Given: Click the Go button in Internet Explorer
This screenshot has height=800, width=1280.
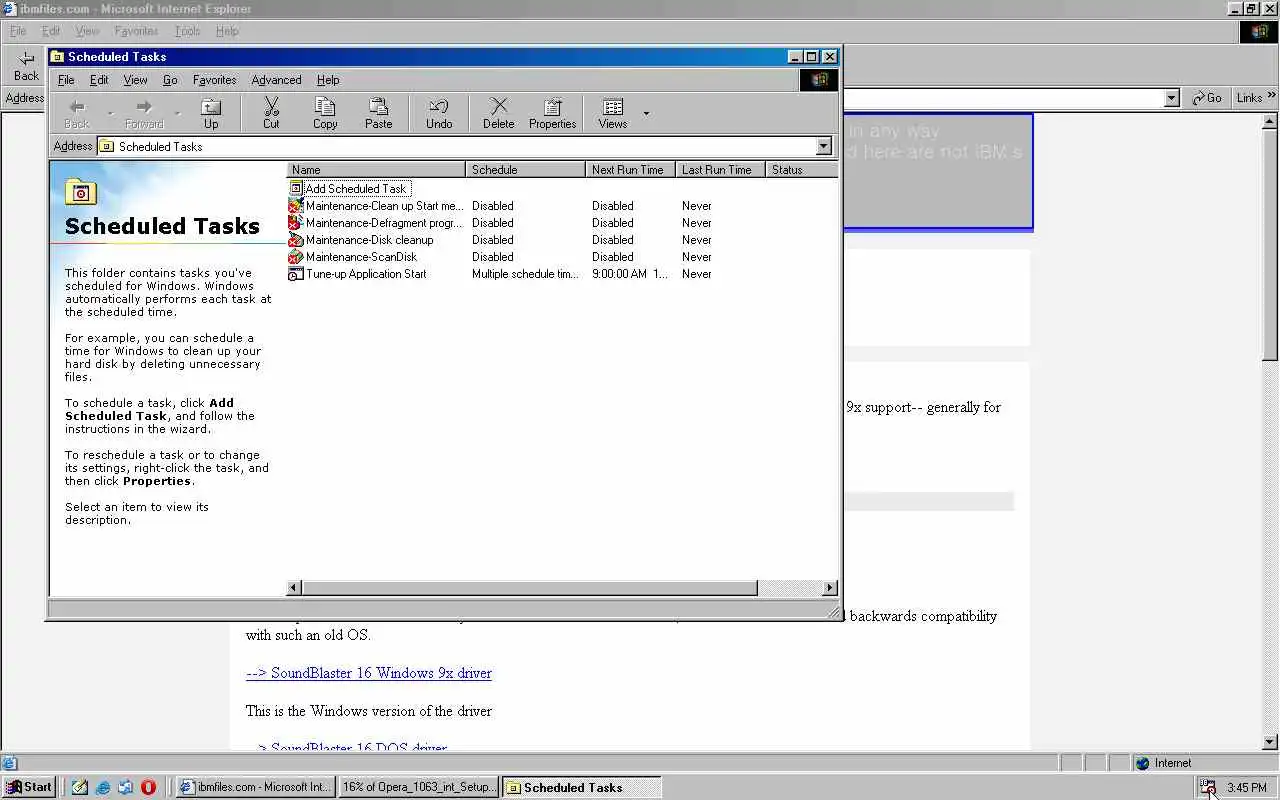Looking at the screenshot, I should (x=1206, y=98).
